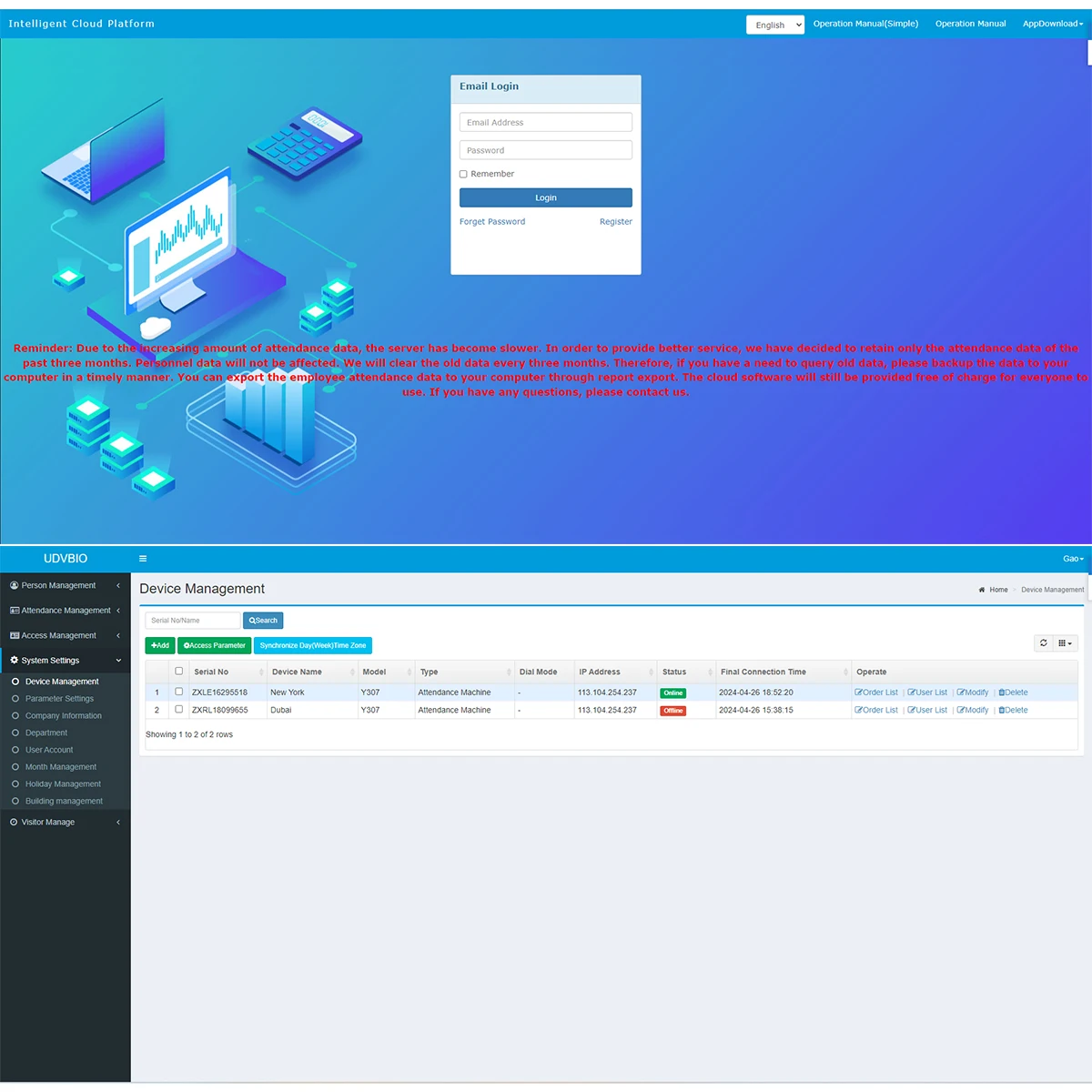Select the Person Management sidebar icon

click(x=15, y=585)
